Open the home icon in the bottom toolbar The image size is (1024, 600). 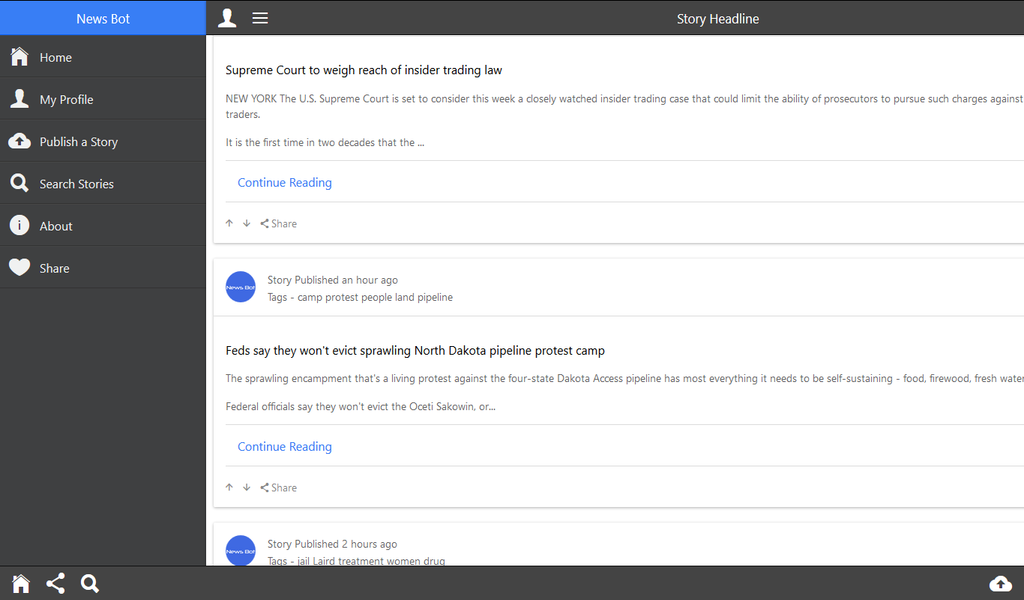point(20,583)
